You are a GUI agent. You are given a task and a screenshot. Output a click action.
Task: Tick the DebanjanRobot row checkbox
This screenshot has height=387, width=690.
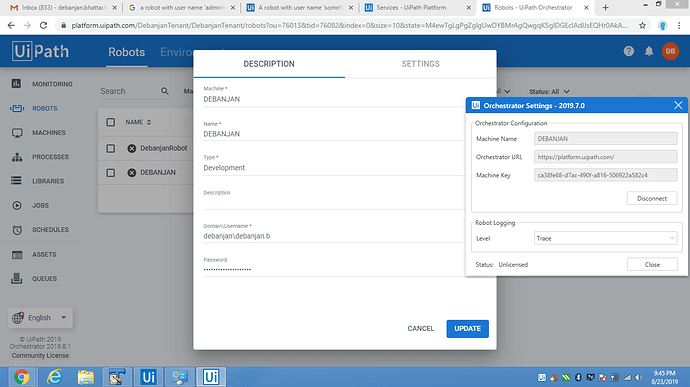click(110, 148)
